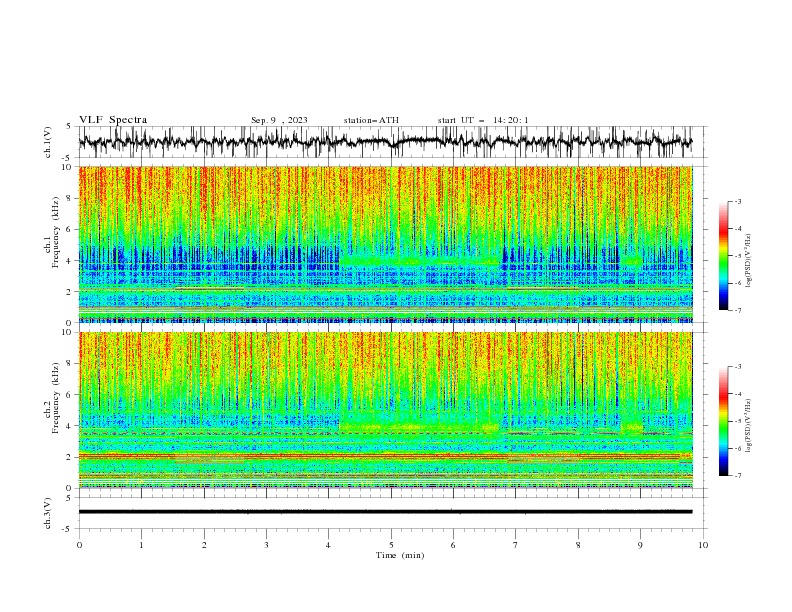The image size is (792, 612).
Task: Click the 'VLF Spectra' title text
Action: [x=113, y=120]
